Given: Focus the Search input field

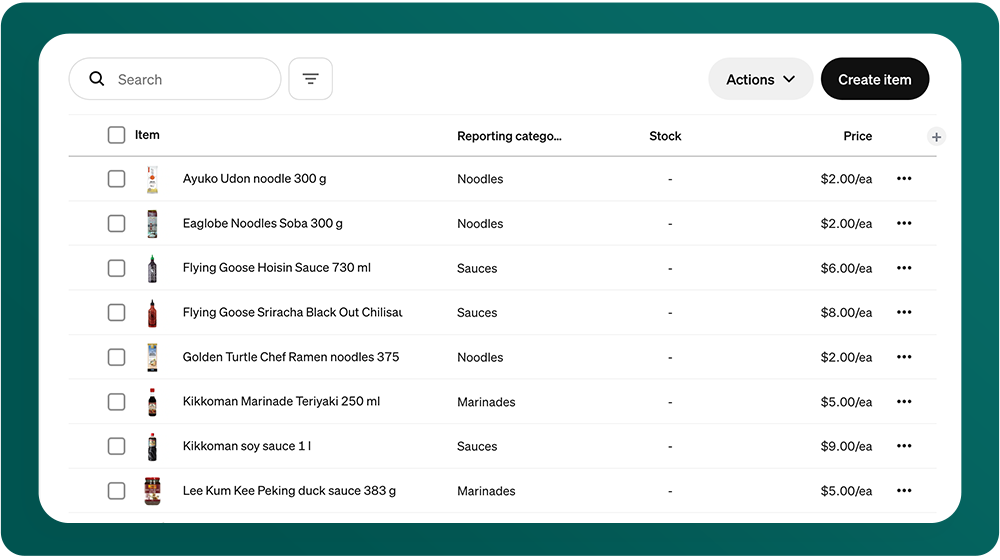Looking at the screenshot, I should [175, 79].
